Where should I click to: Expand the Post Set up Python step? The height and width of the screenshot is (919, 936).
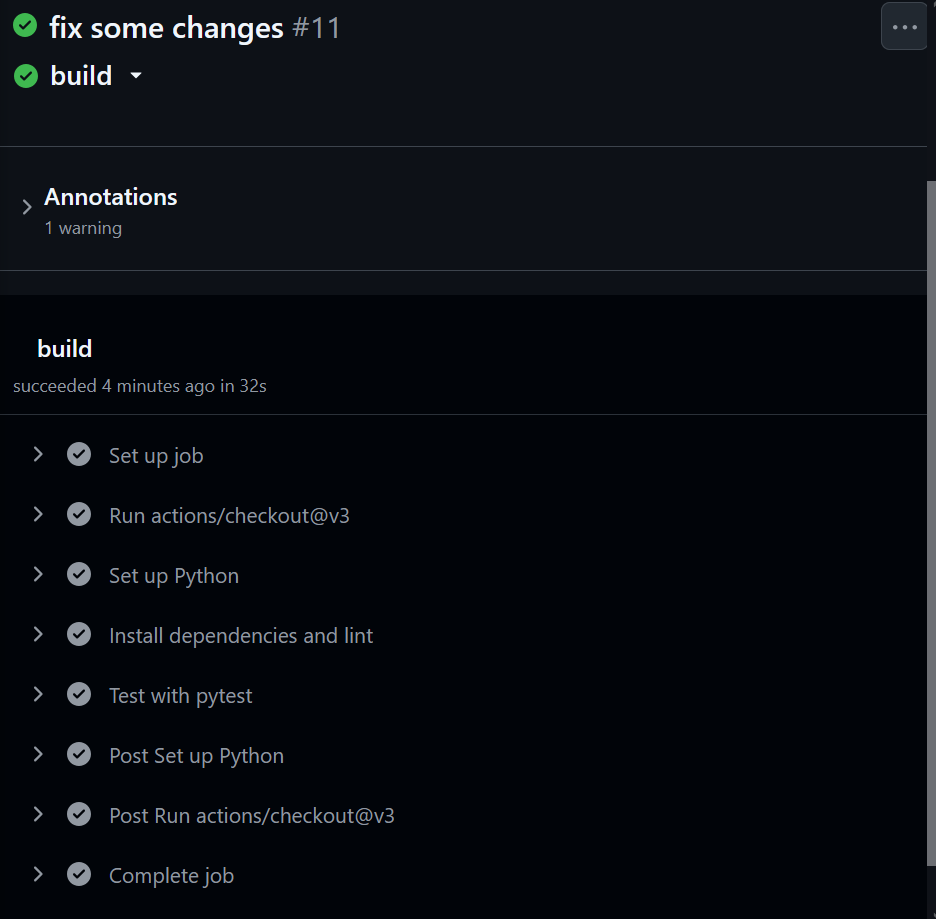coord(38,754)
